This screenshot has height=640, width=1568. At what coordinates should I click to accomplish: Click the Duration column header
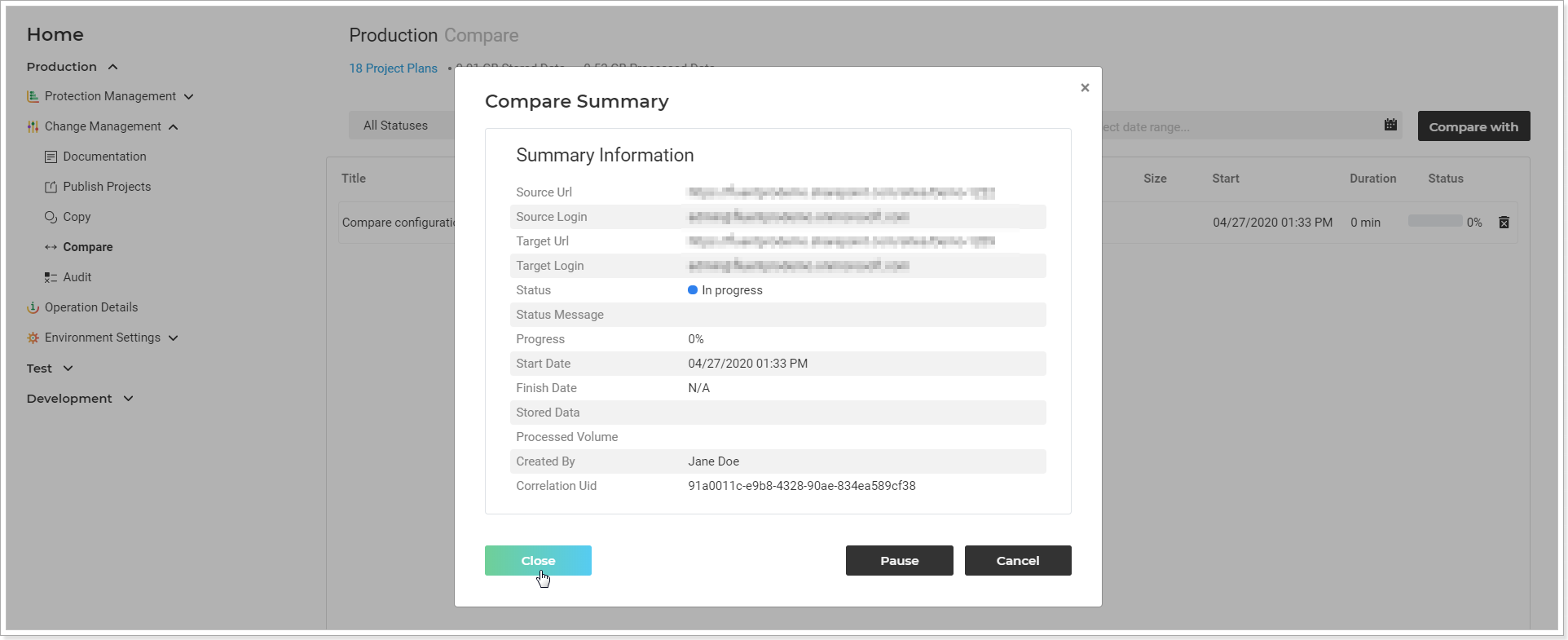[1372, 179]
